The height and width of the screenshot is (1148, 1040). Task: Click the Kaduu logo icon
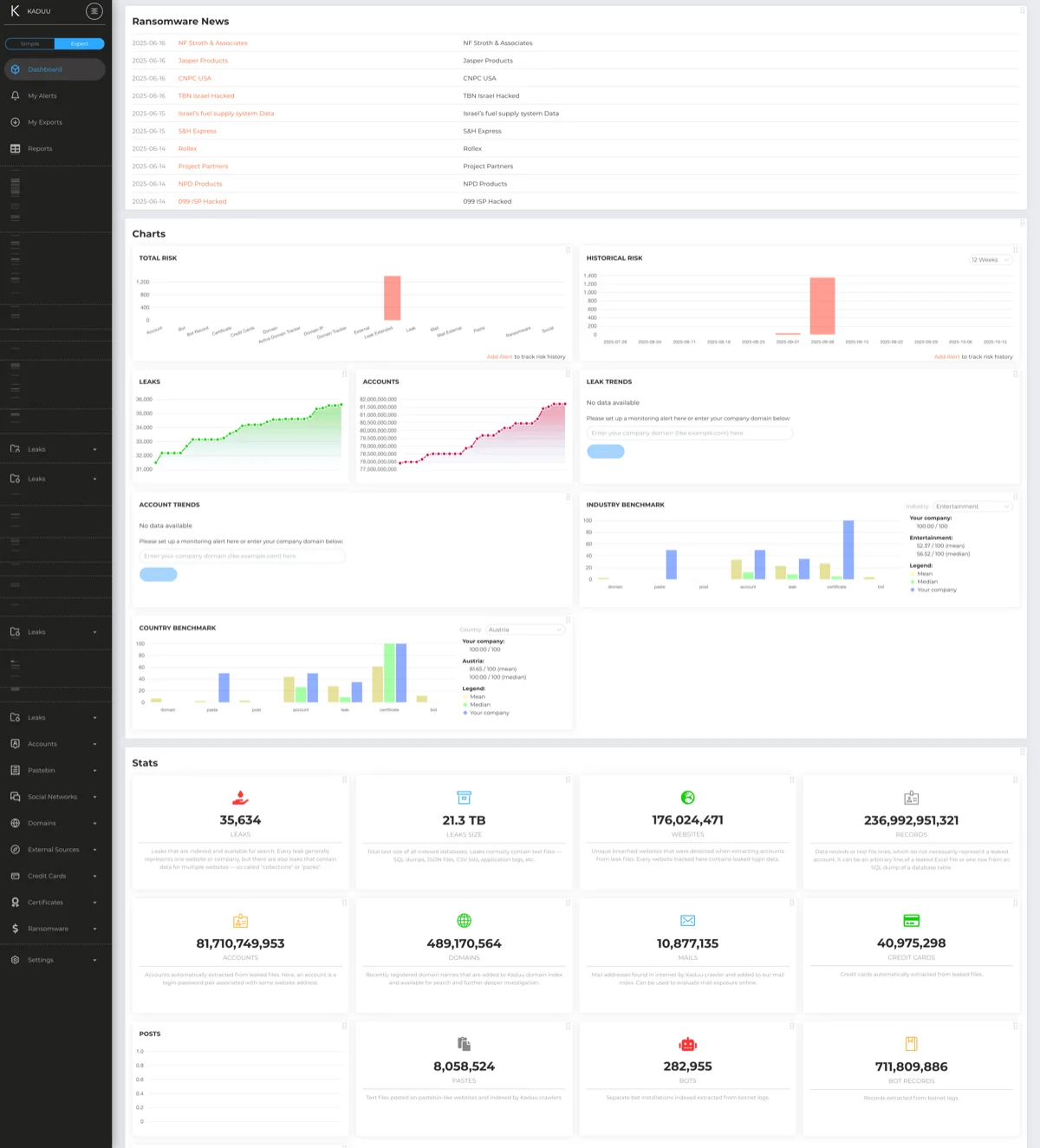click(x=15, y=11)
